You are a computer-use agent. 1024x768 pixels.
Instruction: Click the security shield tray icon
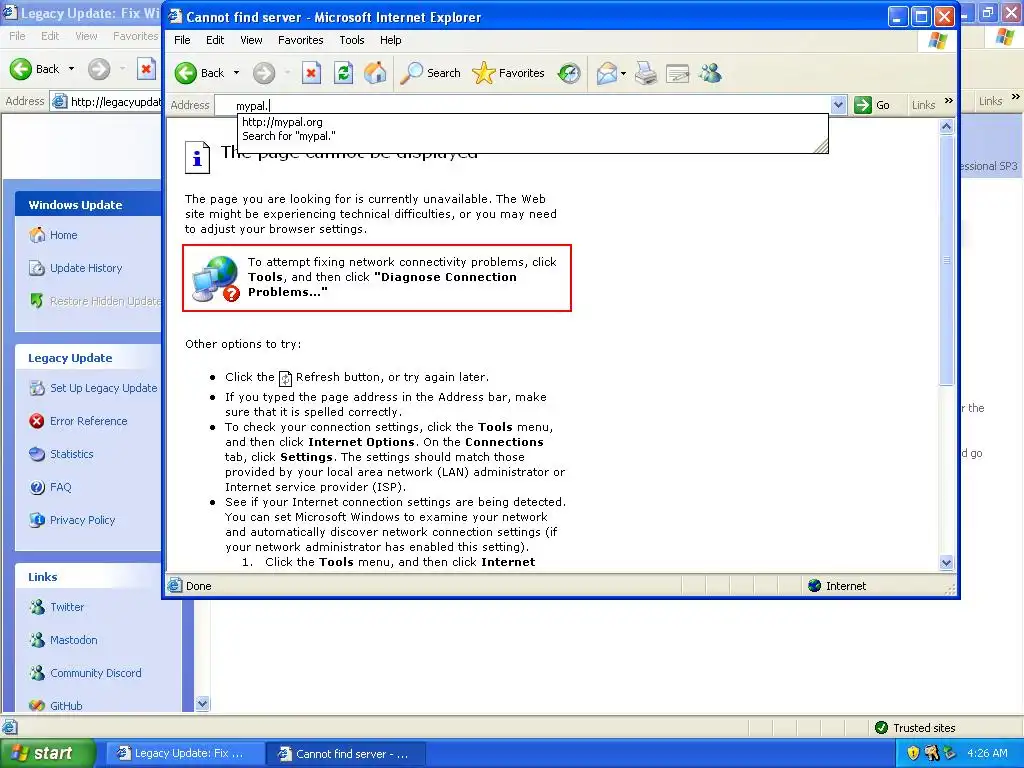point(913,753)
